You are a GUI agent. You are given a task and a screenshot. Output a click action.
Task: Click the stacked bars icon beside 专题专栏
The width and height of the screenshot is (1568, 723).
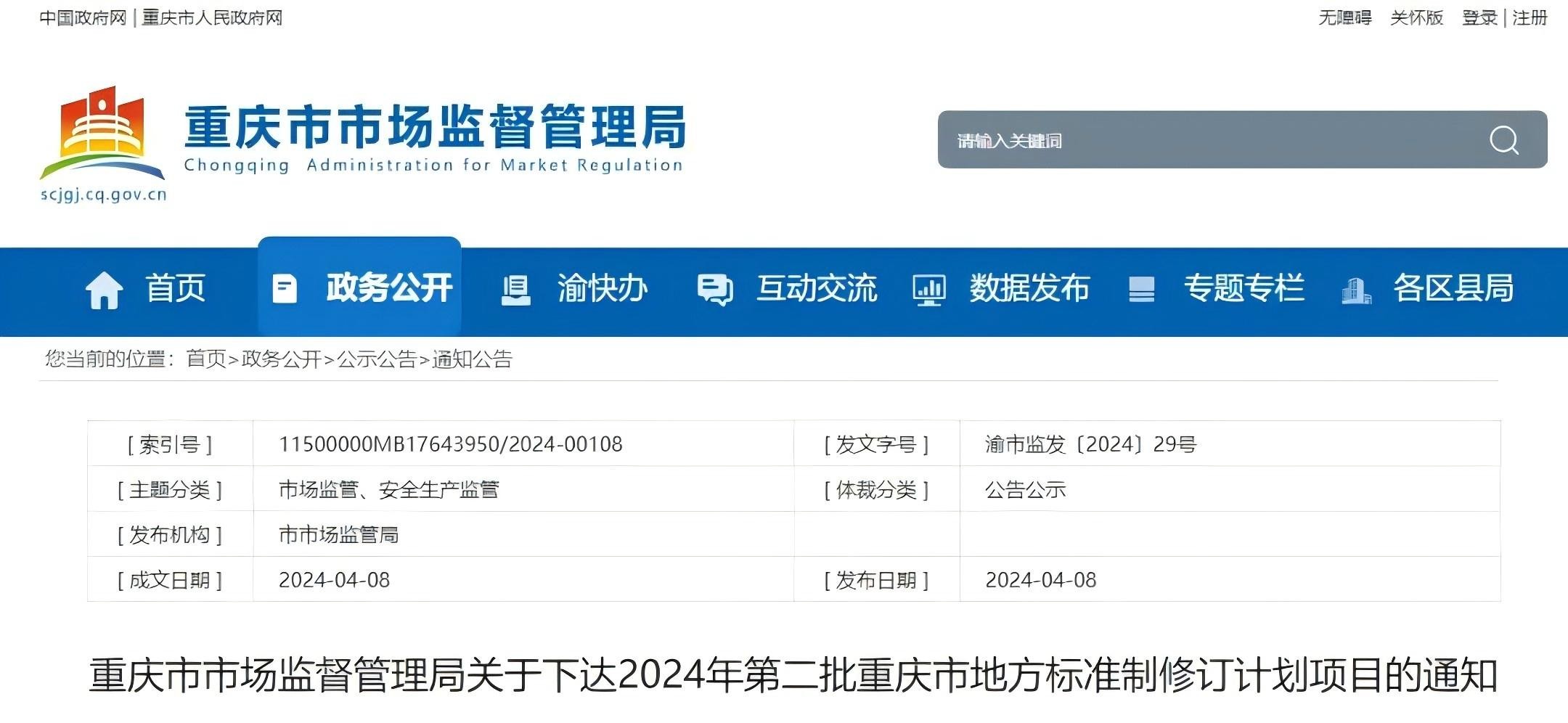pyautogui.click(x=1141, y=290)
